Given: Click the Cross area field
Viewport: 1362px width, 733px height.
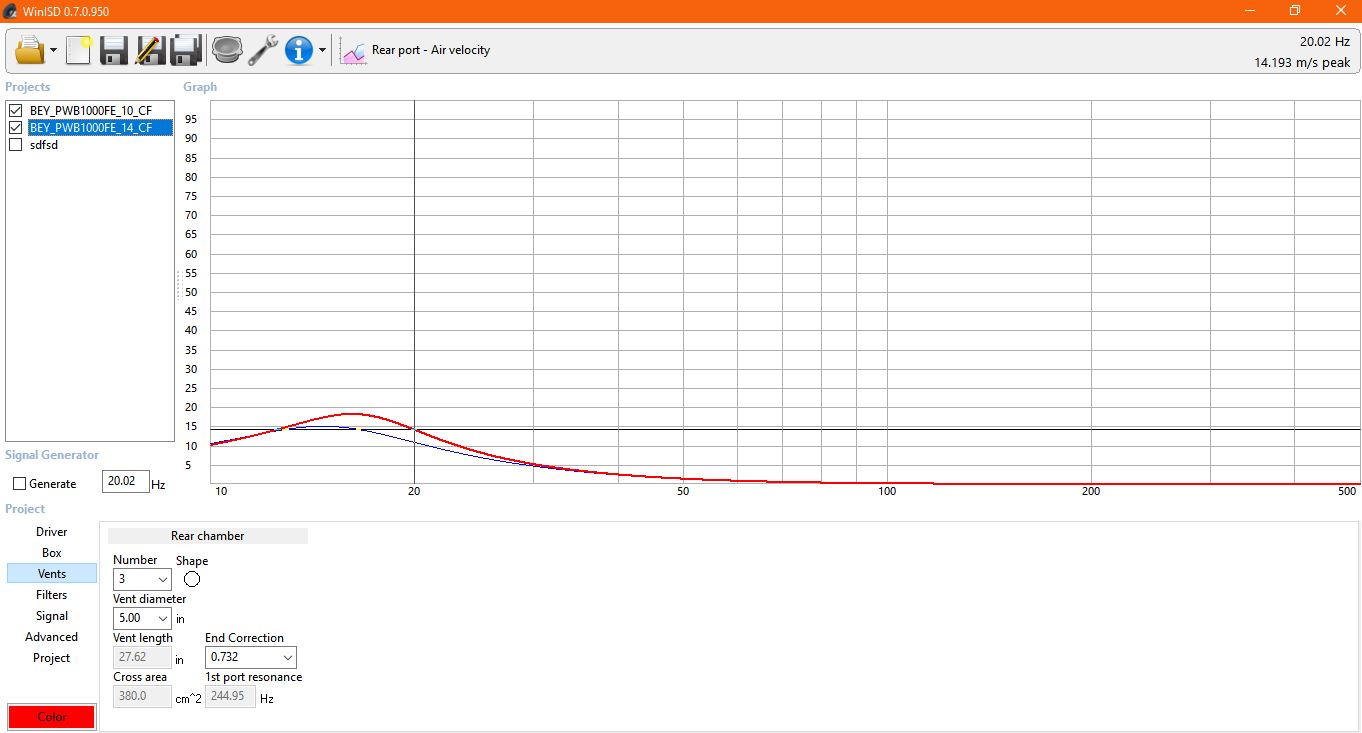Looking at the screenshot, I should pos(142,696).
